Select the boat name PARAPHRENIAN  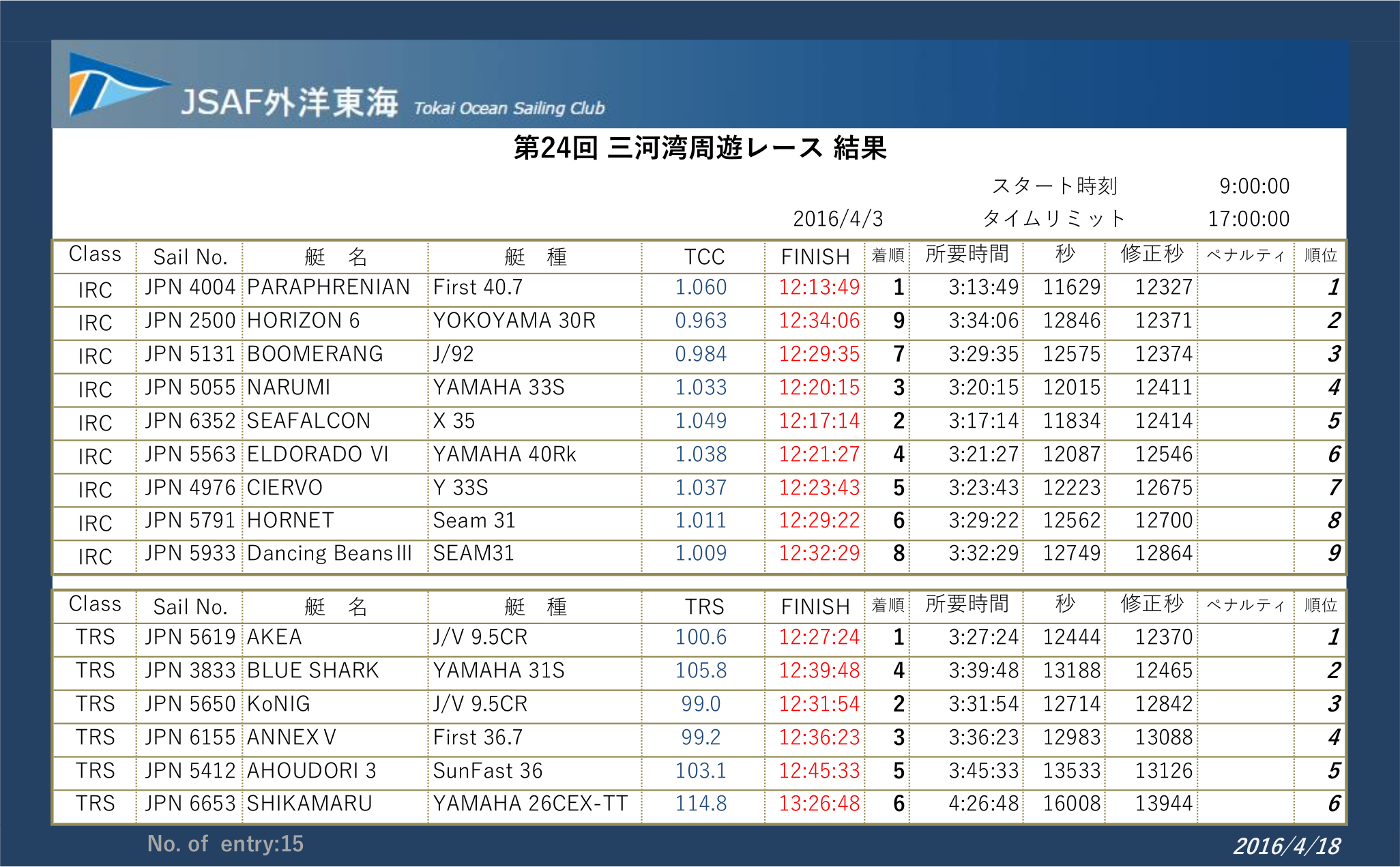pos(328,287)
